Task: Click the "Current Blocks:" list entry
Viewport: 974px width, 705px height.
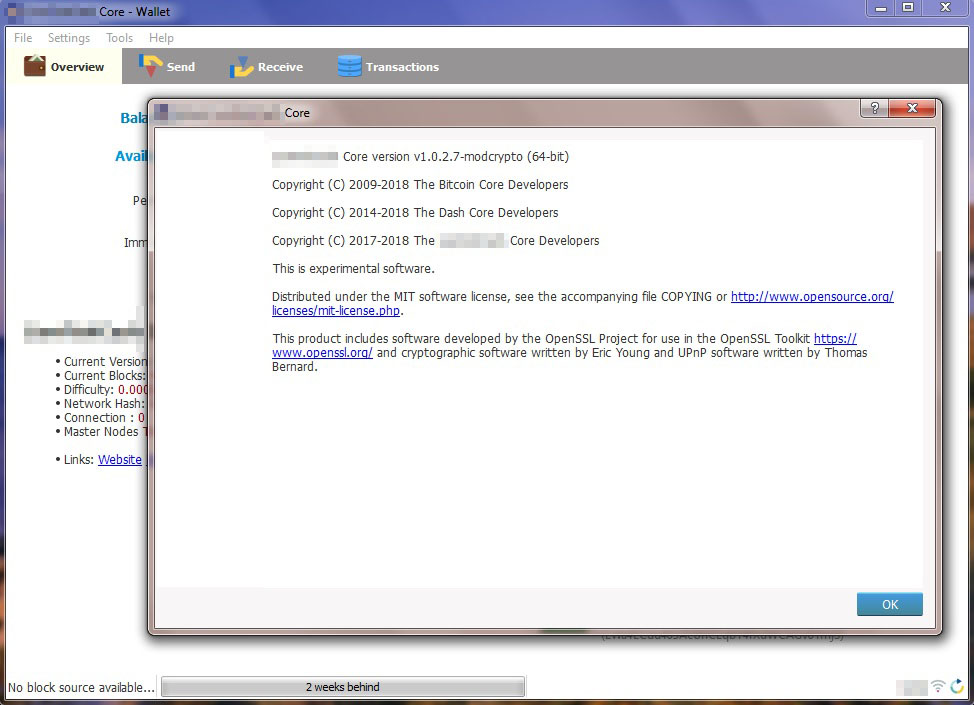Action: [x=101, y=376]
